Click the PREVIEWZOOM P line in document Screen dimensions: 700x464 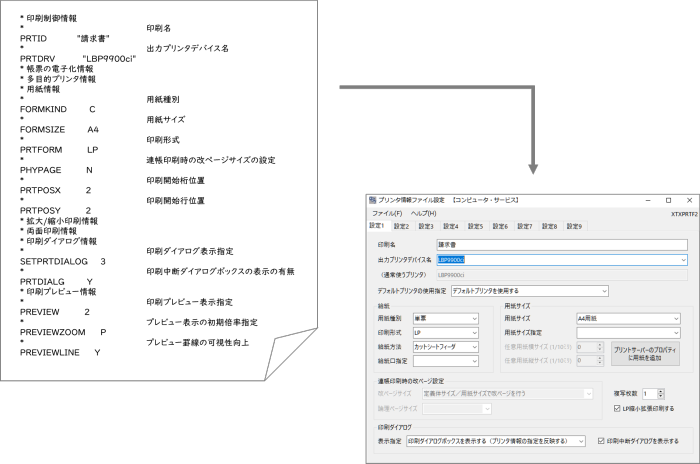(x=63, y=332)
